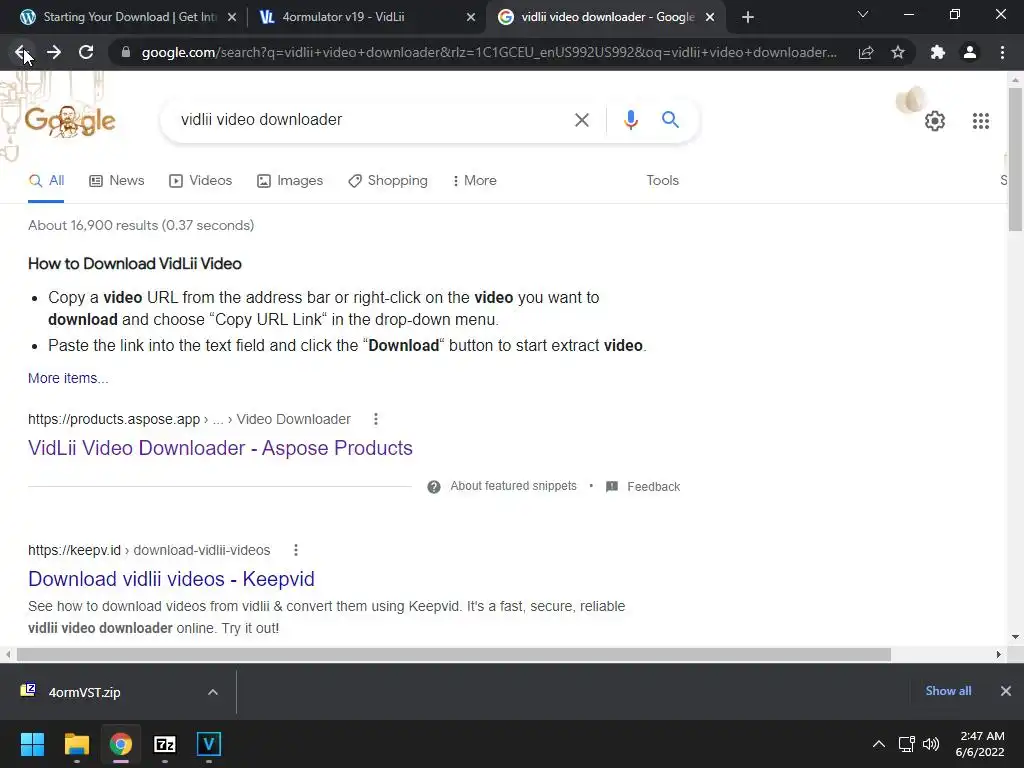Open Google apps grid

coord(980,121)
